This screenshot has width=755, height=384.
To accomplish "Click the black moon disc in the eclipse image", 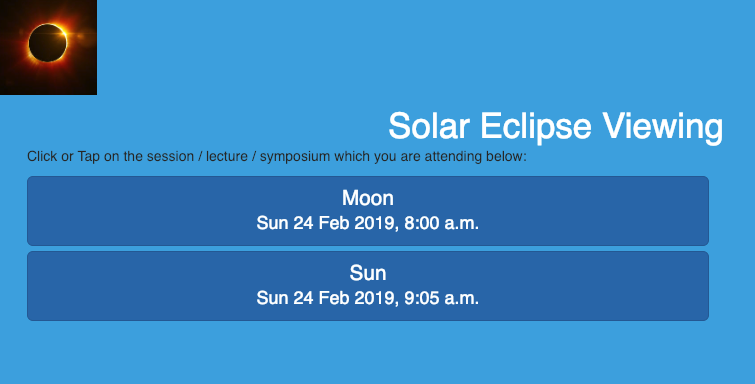I will 47,43.
